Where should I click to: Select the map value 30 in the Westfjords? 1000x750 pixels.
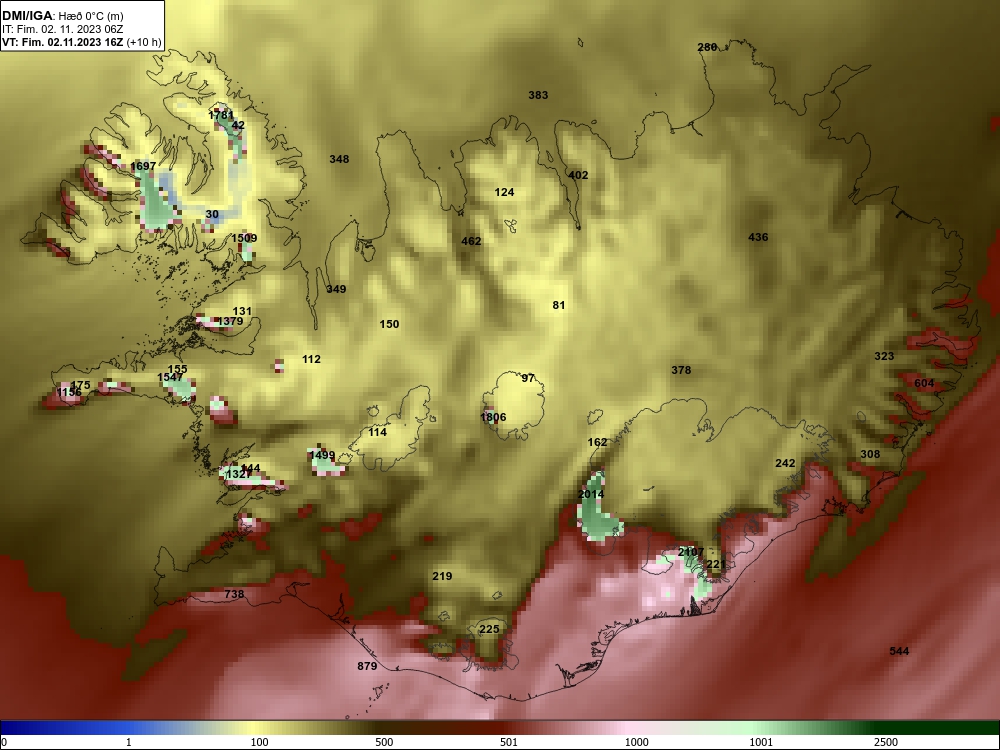pos(212,215)
